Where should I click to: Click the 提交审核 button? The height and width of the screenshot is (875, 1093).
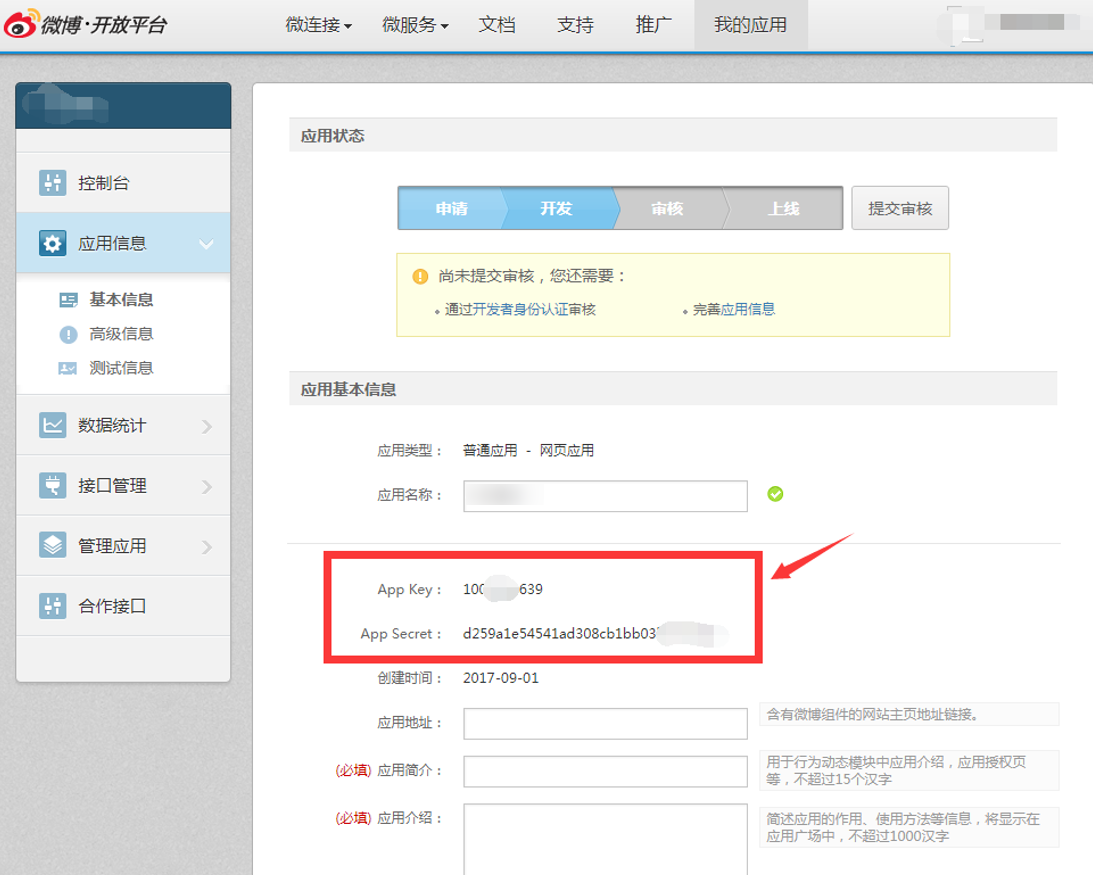[900, 208]
